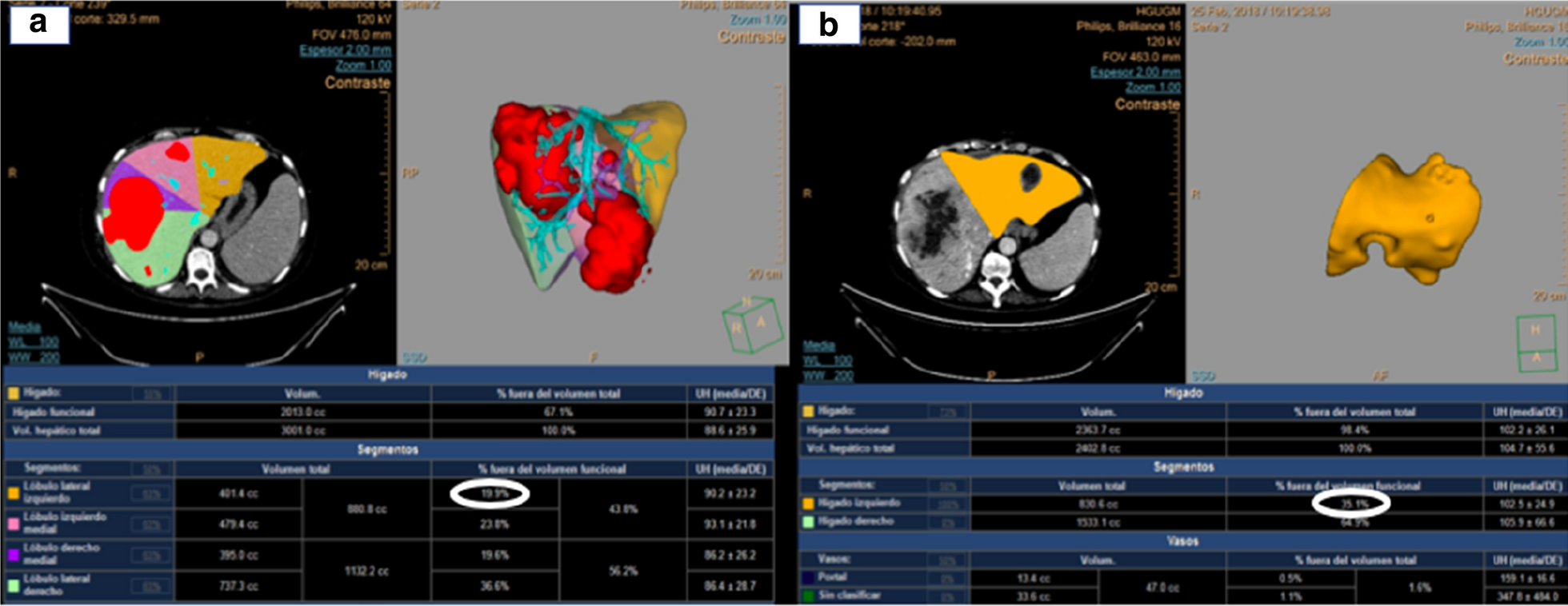Click the Lóbulo izquierdo medial pink swatch
Viewport: 1568px width, 606px height.
coord(14,524)
